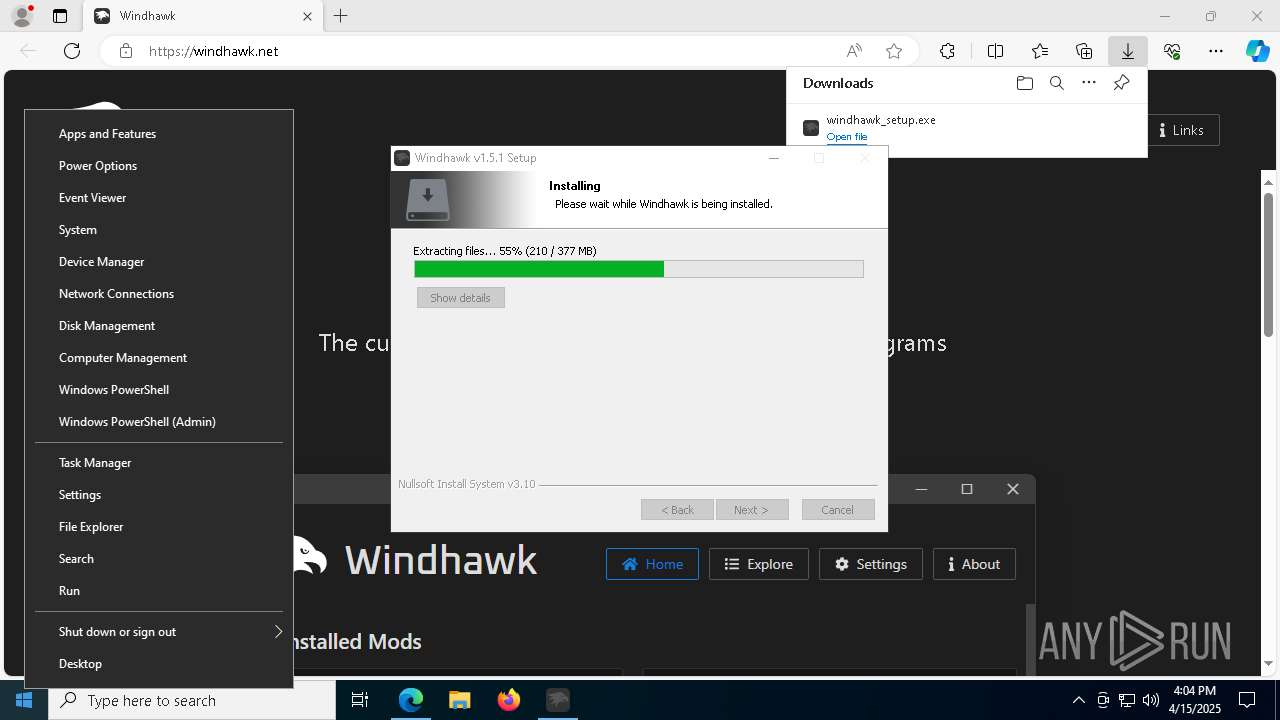Image resolution: width=1280 pixels, height=720 pixels.
Task: Open Edge profile icon
Action: pos(22,16)
